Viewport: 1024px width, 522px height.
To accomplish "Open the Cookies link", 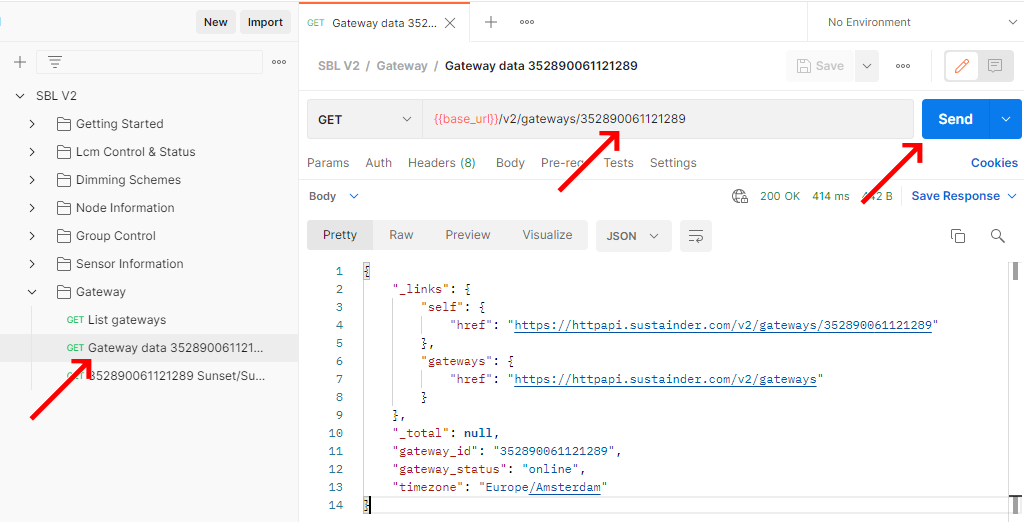I will point(994,163).
